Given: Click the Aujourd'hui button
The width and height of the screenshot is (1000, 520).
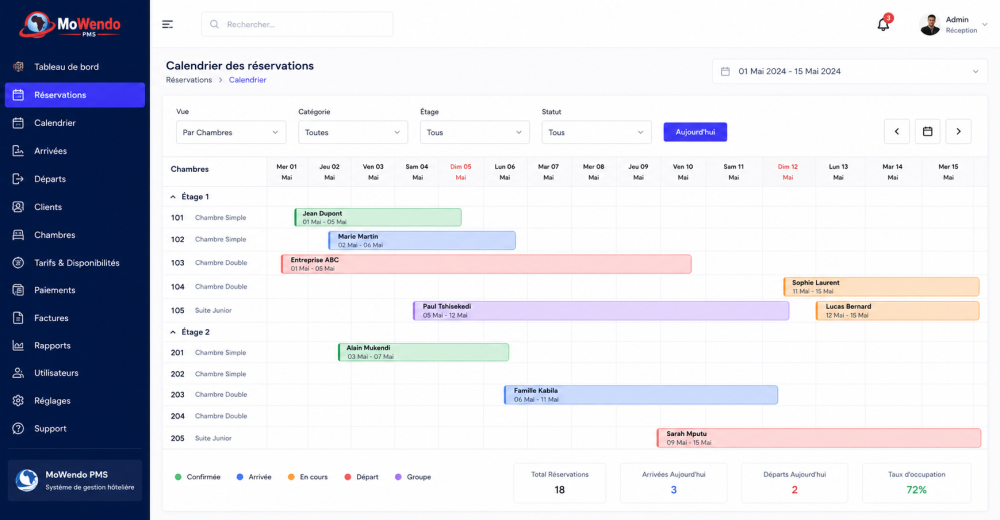Looking at the screenshot, I should coord(695,132).
